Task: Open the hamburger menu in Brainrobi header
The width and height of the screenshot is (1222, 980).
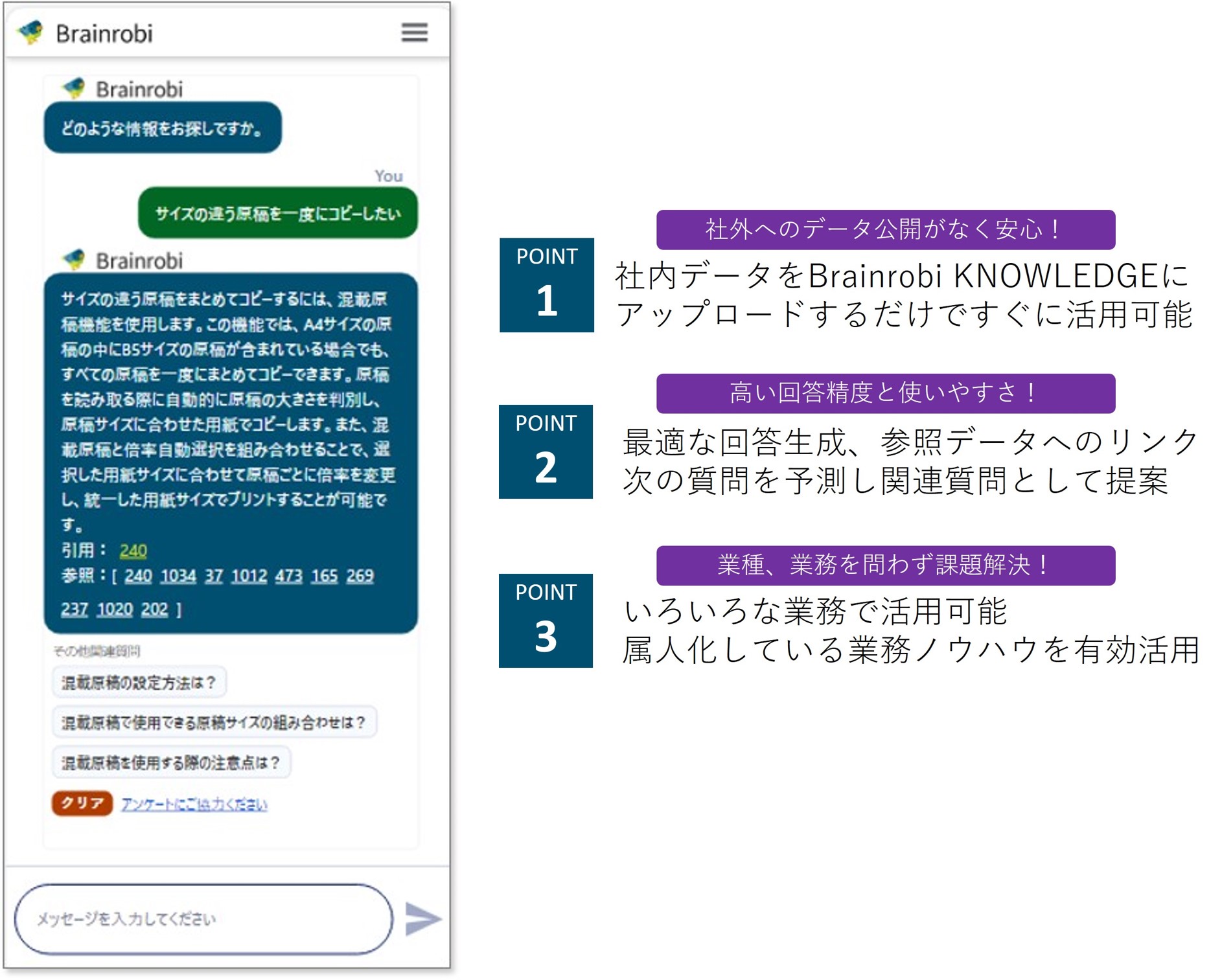Action: click(x=414, y=32)
